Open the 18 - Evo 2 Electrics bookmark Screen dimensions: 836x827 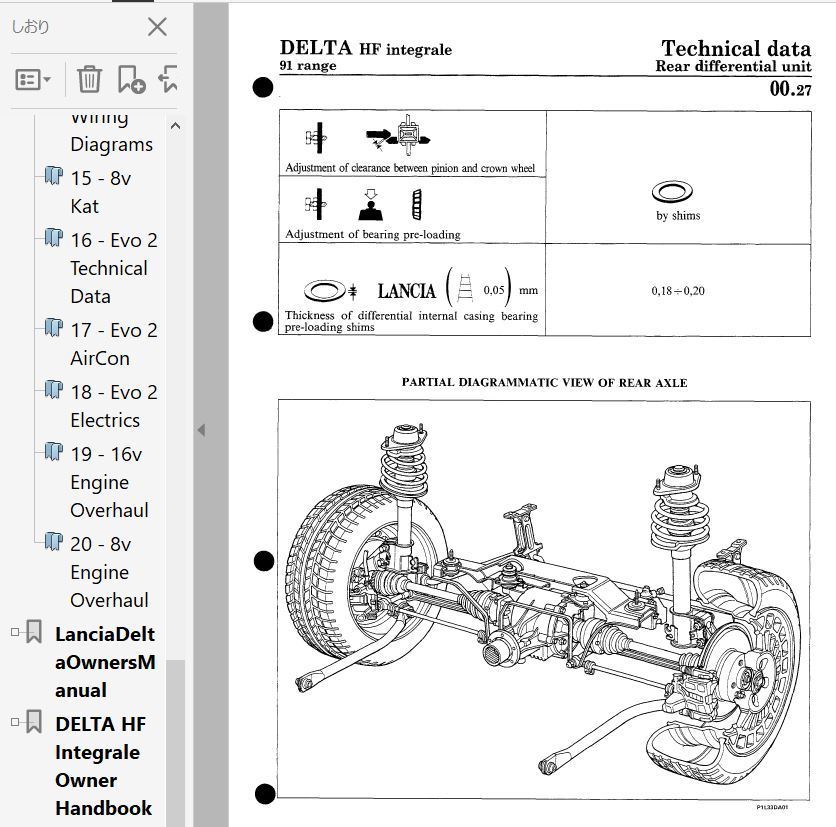click(114, 406)
